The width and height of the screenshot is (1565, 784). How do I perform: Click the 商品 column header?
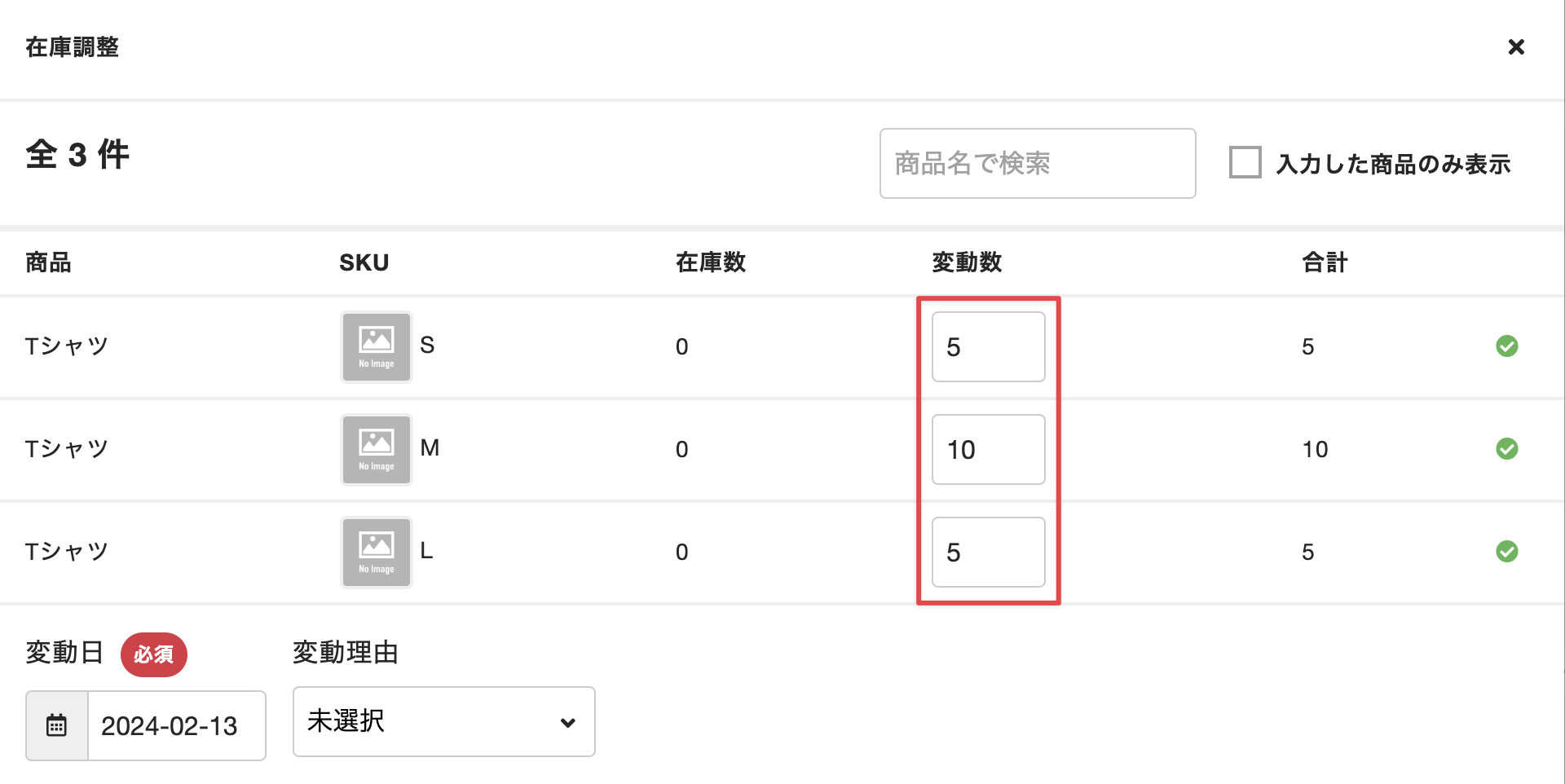click(48, 262)
